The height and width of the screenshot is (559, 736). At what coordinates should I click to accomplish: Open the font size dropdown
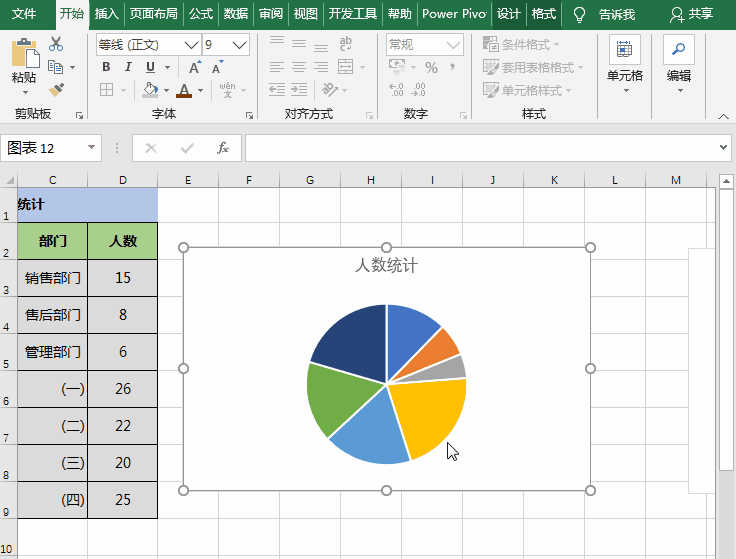click(x=239, y=45)
